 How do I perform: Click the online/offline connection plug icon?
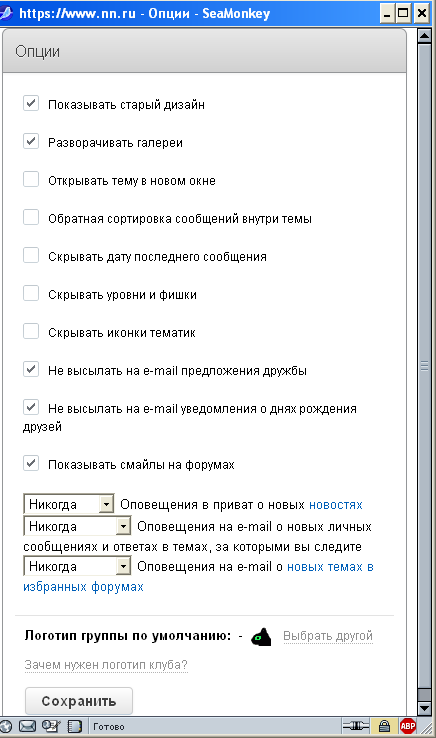coord(355,726)
